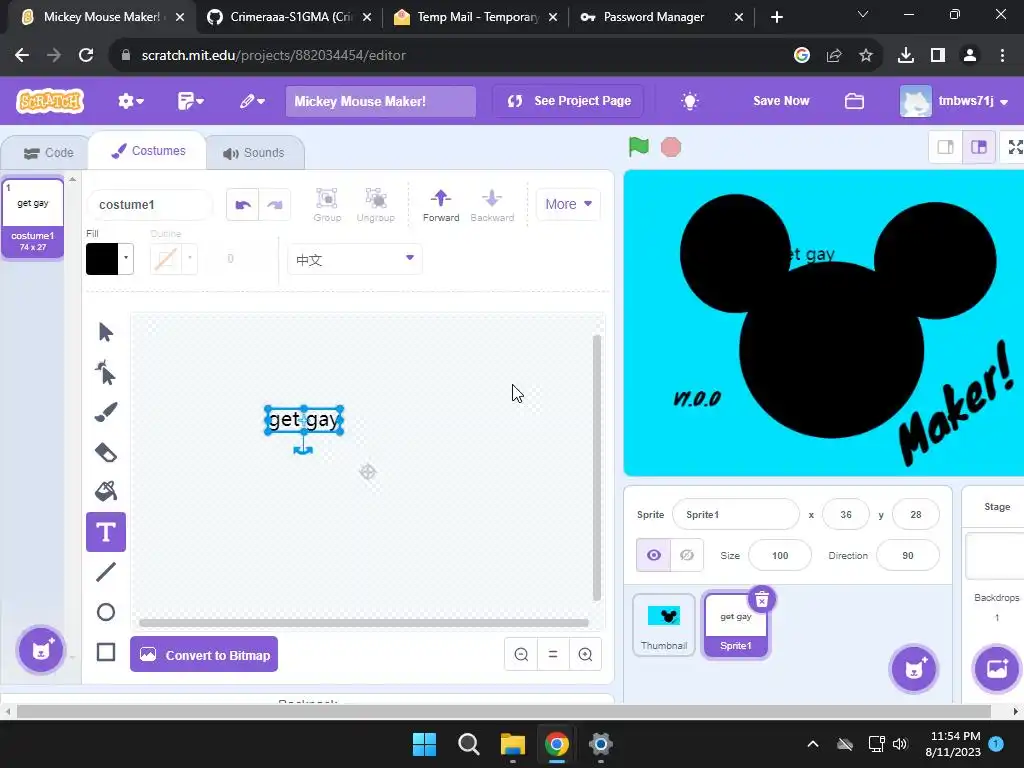Select the Text tool
Viewport: 1024px width, 768px height.
tap(106, 532)
